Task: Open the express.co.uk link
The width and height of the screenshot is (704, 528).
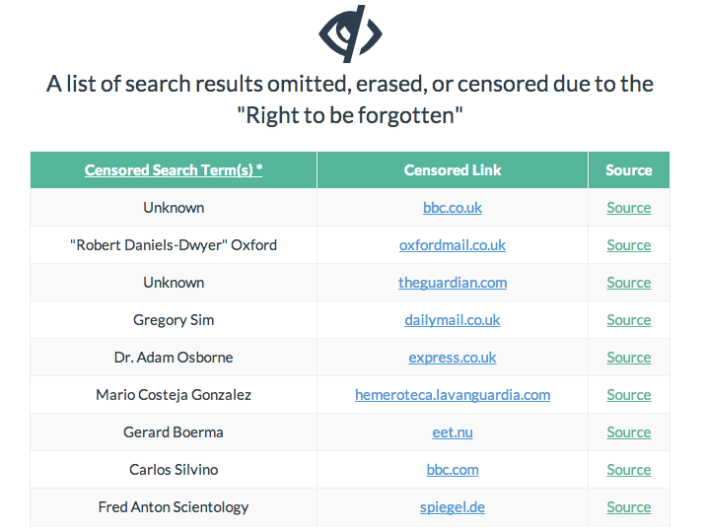Action: 452,358
